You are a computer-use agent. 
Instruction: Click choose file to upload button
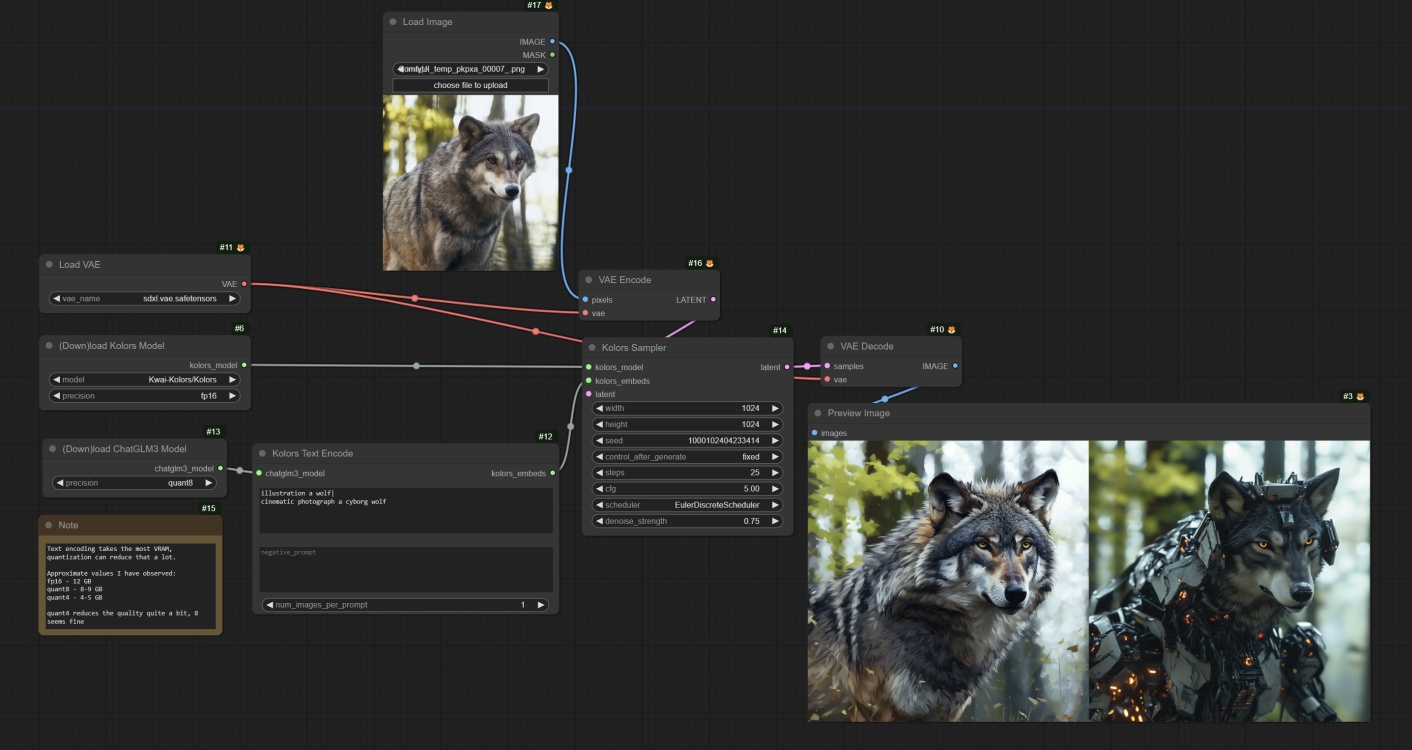(x=470, y=85)
